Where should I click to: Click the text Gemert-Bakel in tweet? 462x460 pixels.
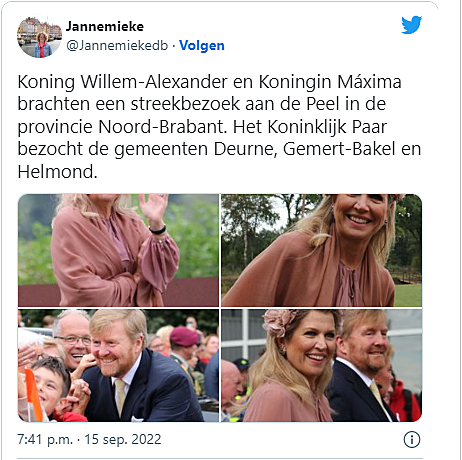point(339,149)
